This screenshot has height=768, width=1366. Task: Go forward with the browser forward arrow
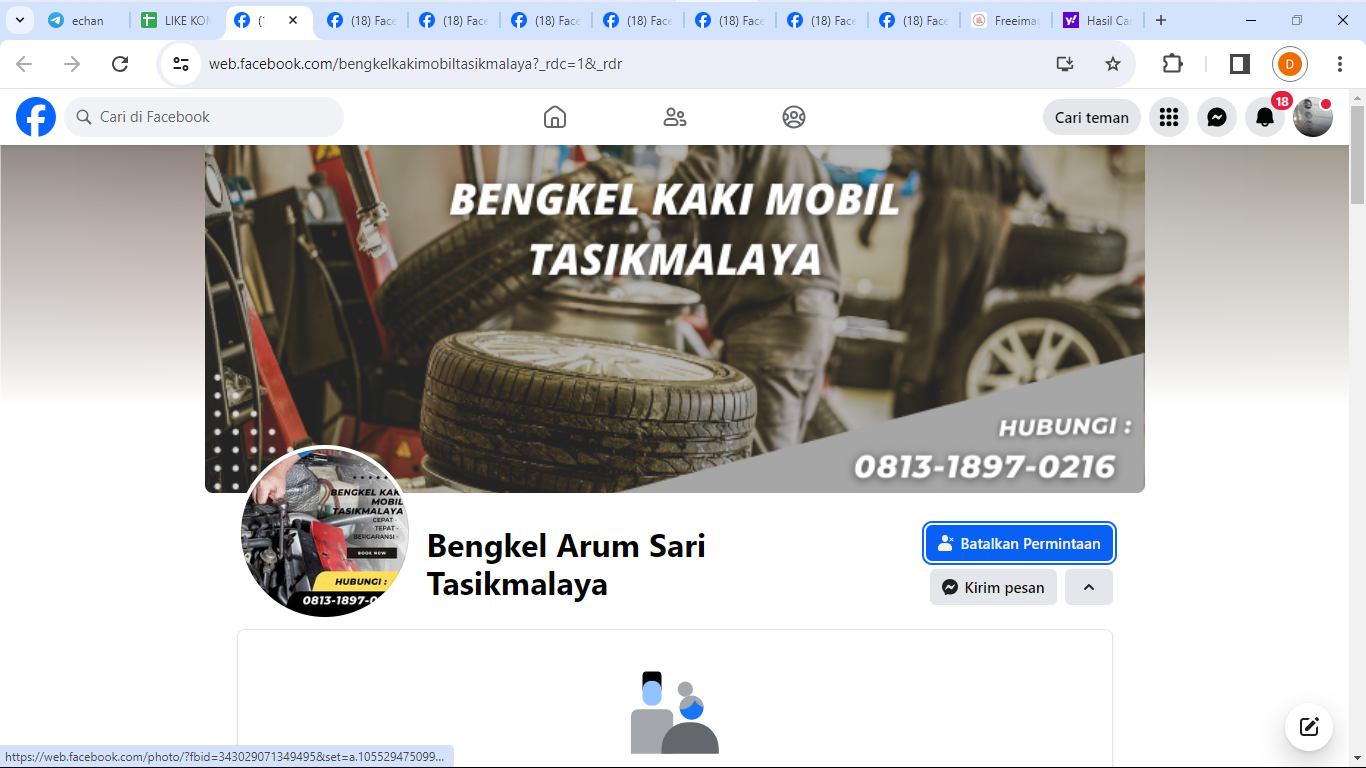tap(72, 64)
